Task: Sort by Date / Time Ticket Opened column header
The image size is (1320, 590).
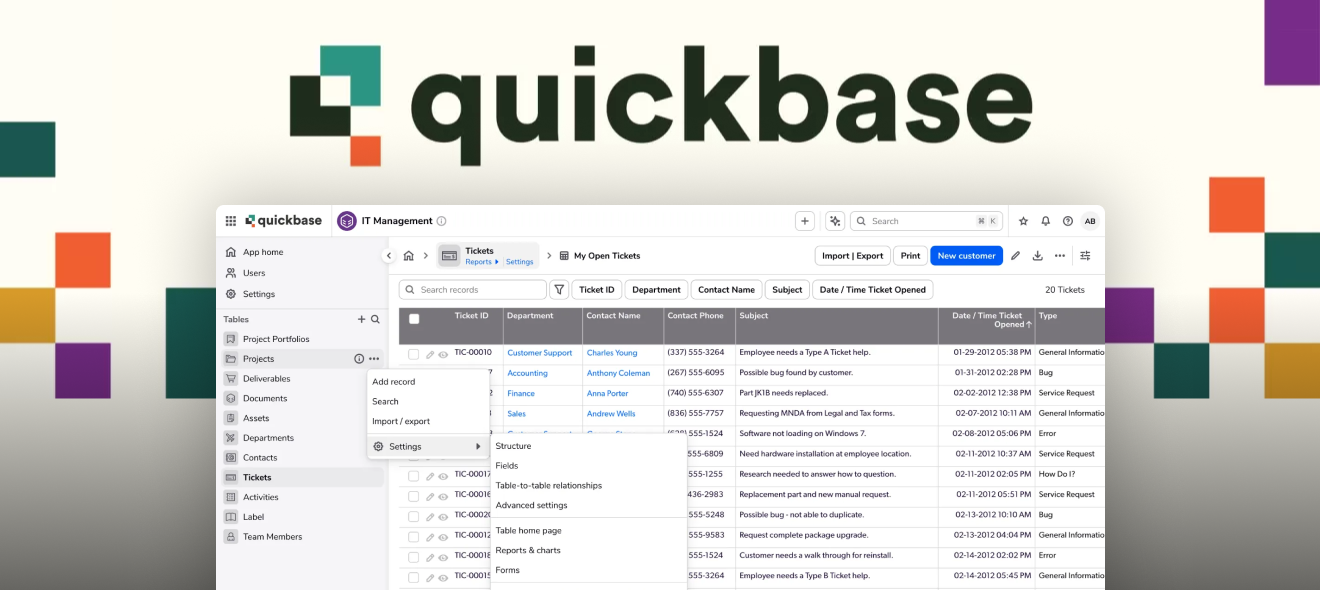Action: click(987, 320)
